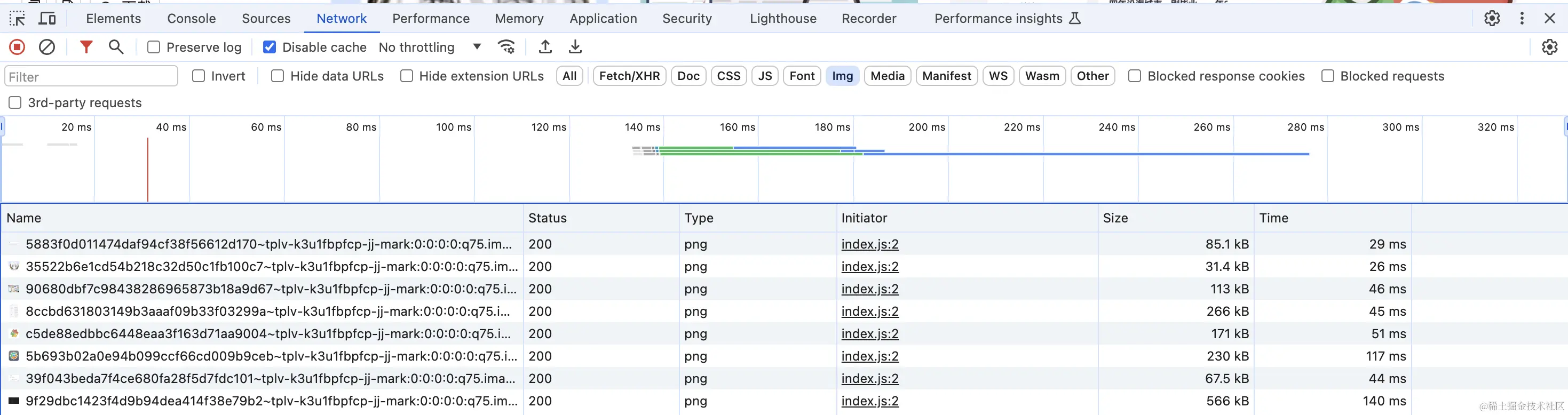Uncheck the Disable cache checkbox
1568x415 pixels.
[x=270, y=47]
